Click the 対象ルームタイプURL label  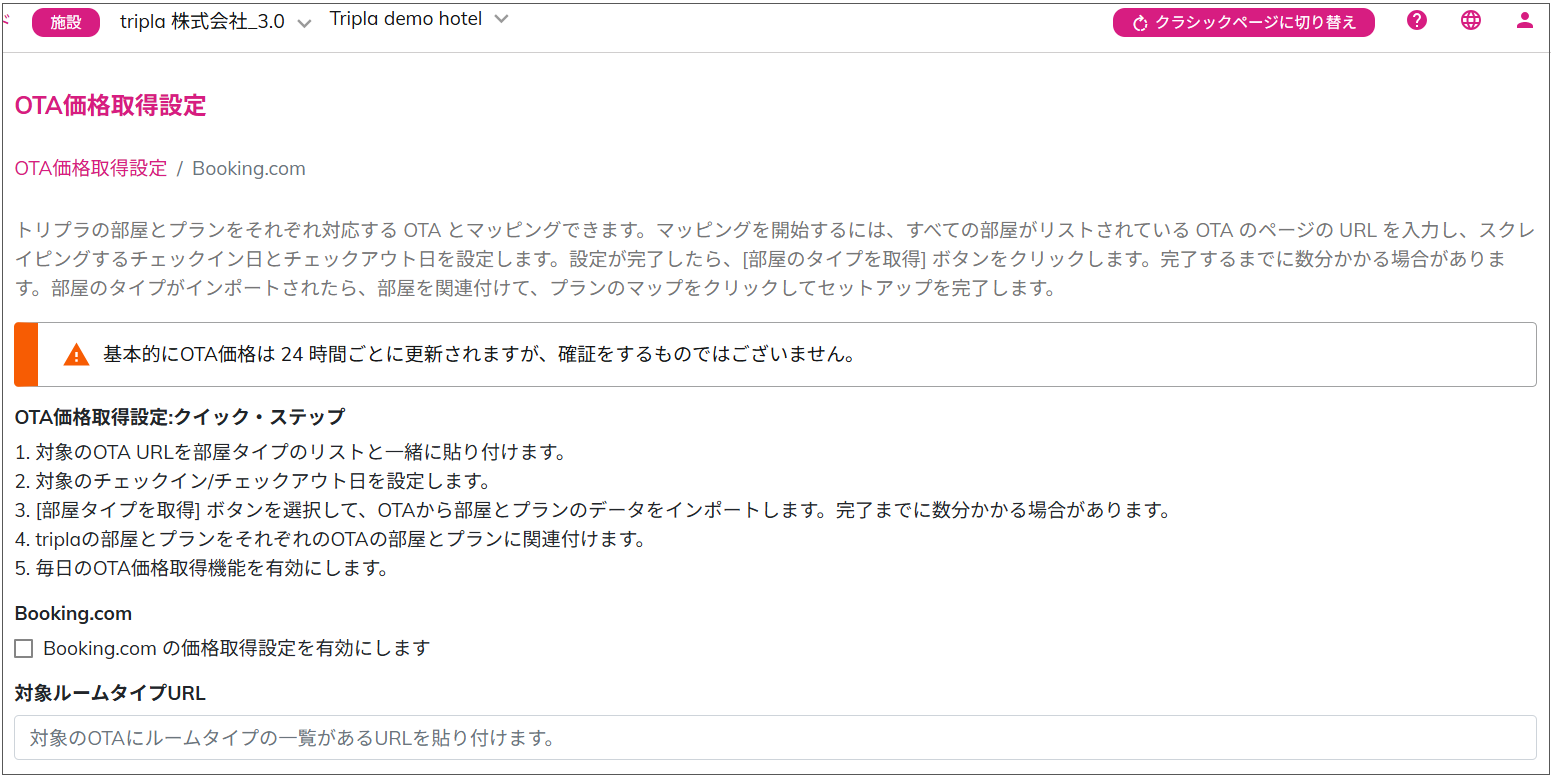pyautogui.click(x=110, y=692)
